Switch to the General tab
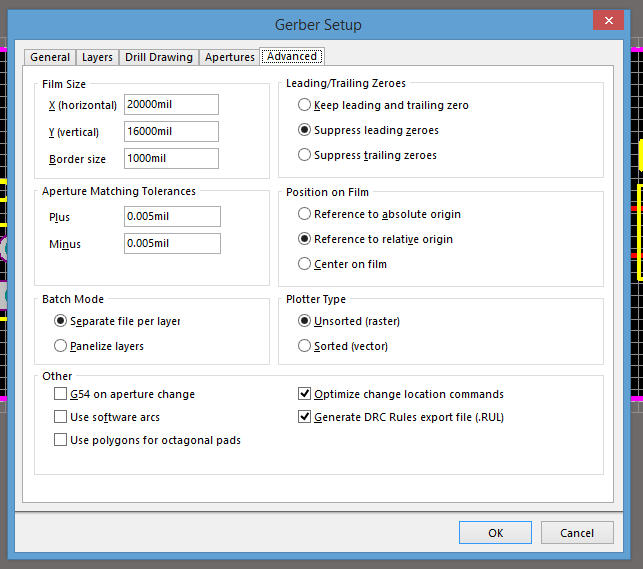 click(50, 57)
